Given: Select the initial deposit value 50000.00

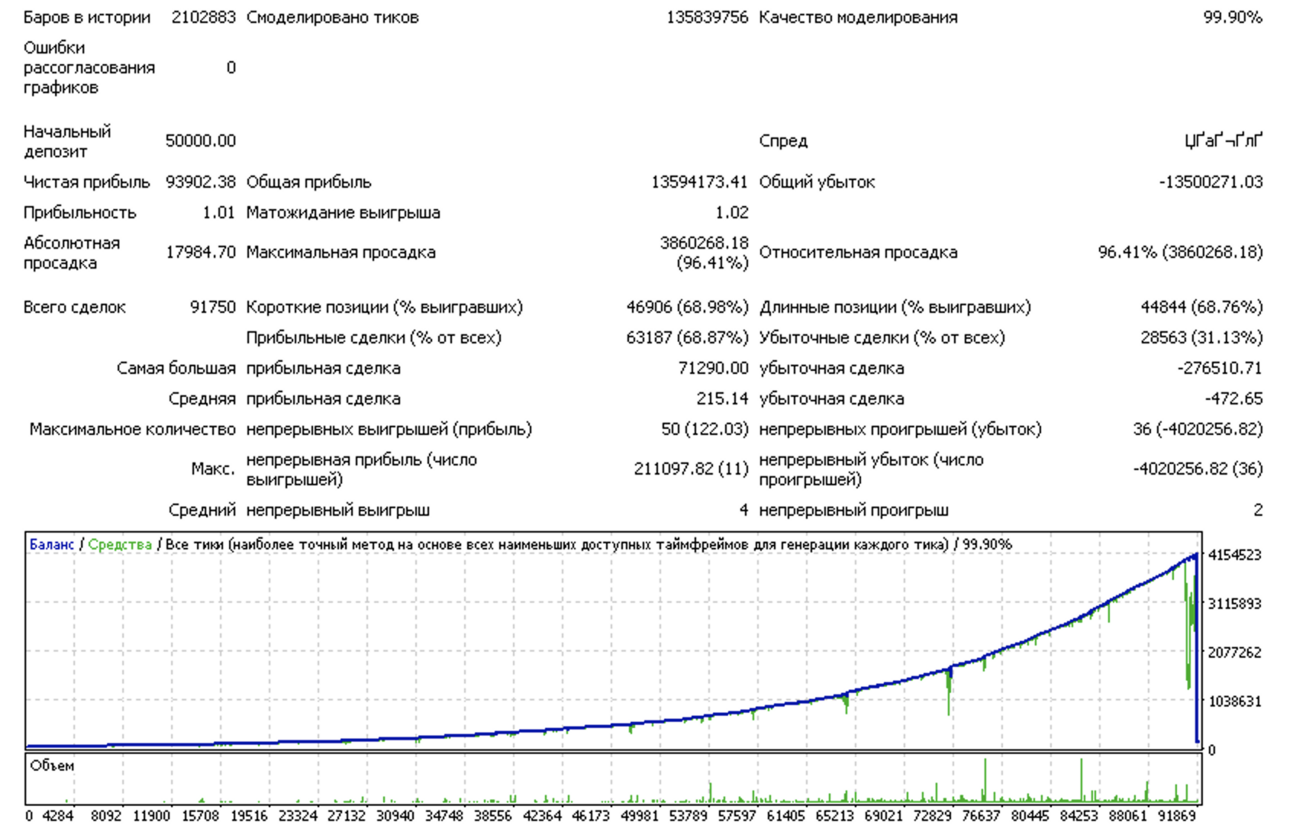Looking at the screenshot, I should point(201,142).
